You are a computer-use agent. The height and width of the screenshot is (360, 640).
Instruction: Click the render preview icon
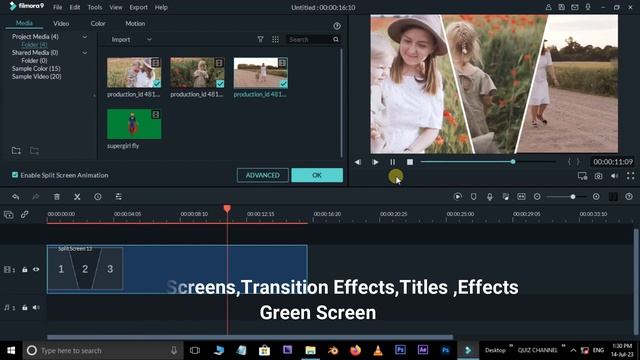click(458, 197)
